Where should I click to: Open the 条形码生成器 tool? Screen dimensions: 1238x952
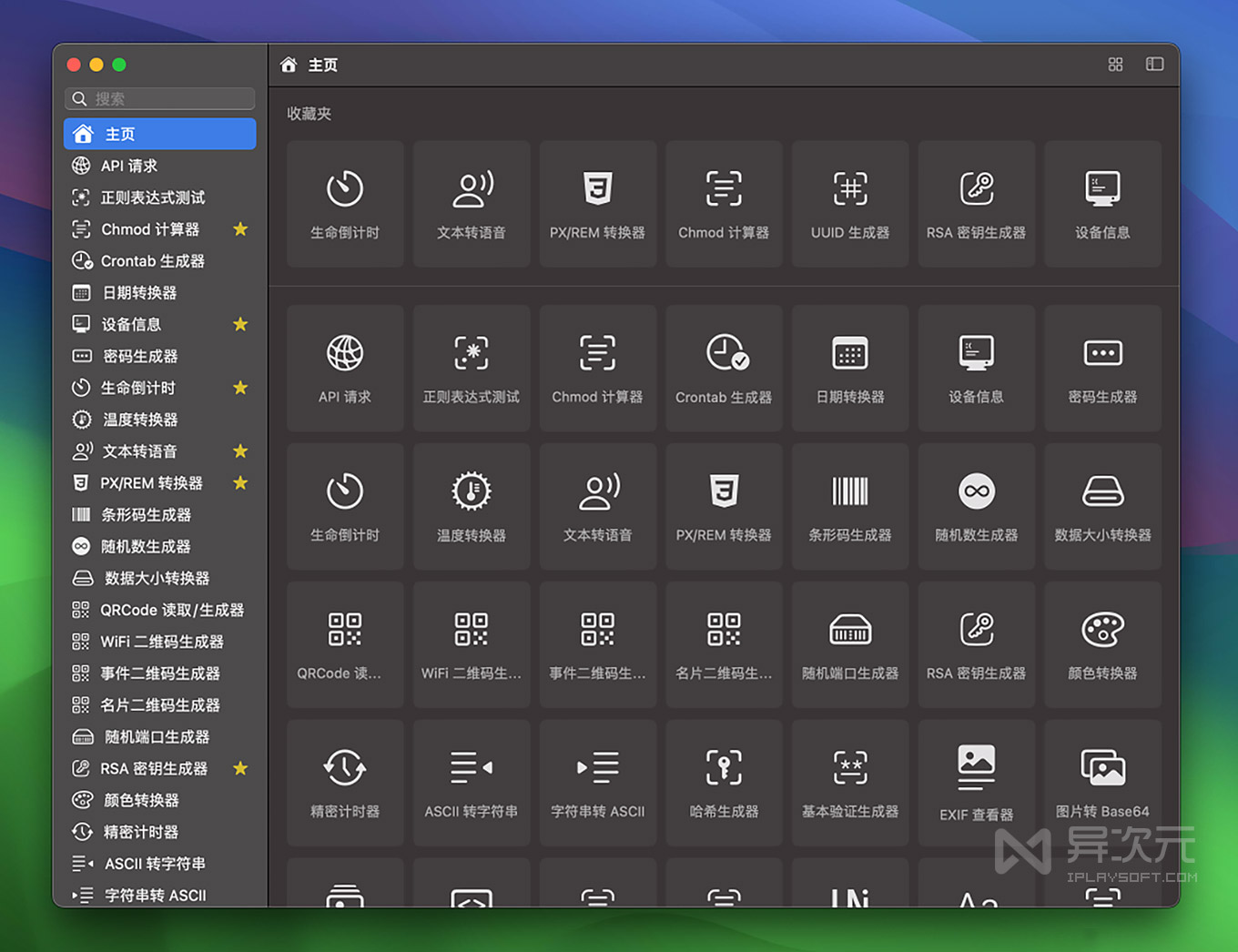point(850,506)
